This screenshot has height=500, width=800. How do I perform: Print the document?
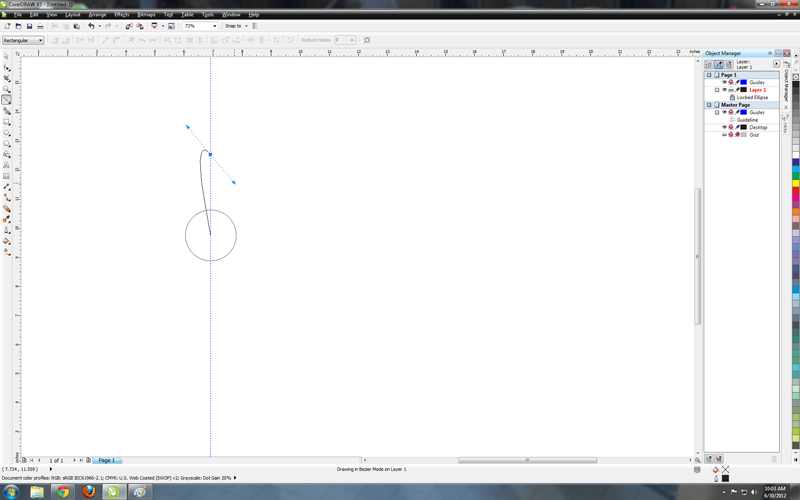tap(40, 26)
